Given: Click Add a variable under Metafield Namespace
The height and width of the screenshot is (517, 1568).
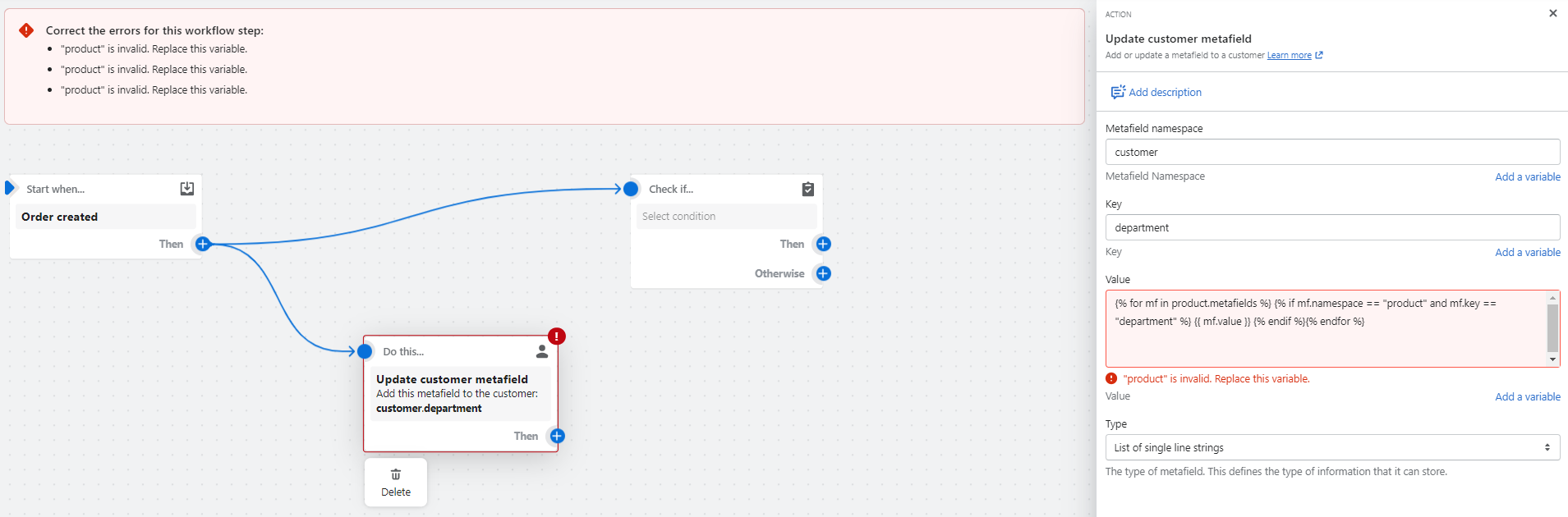Looking at the screenshot, I should 1527,176.
